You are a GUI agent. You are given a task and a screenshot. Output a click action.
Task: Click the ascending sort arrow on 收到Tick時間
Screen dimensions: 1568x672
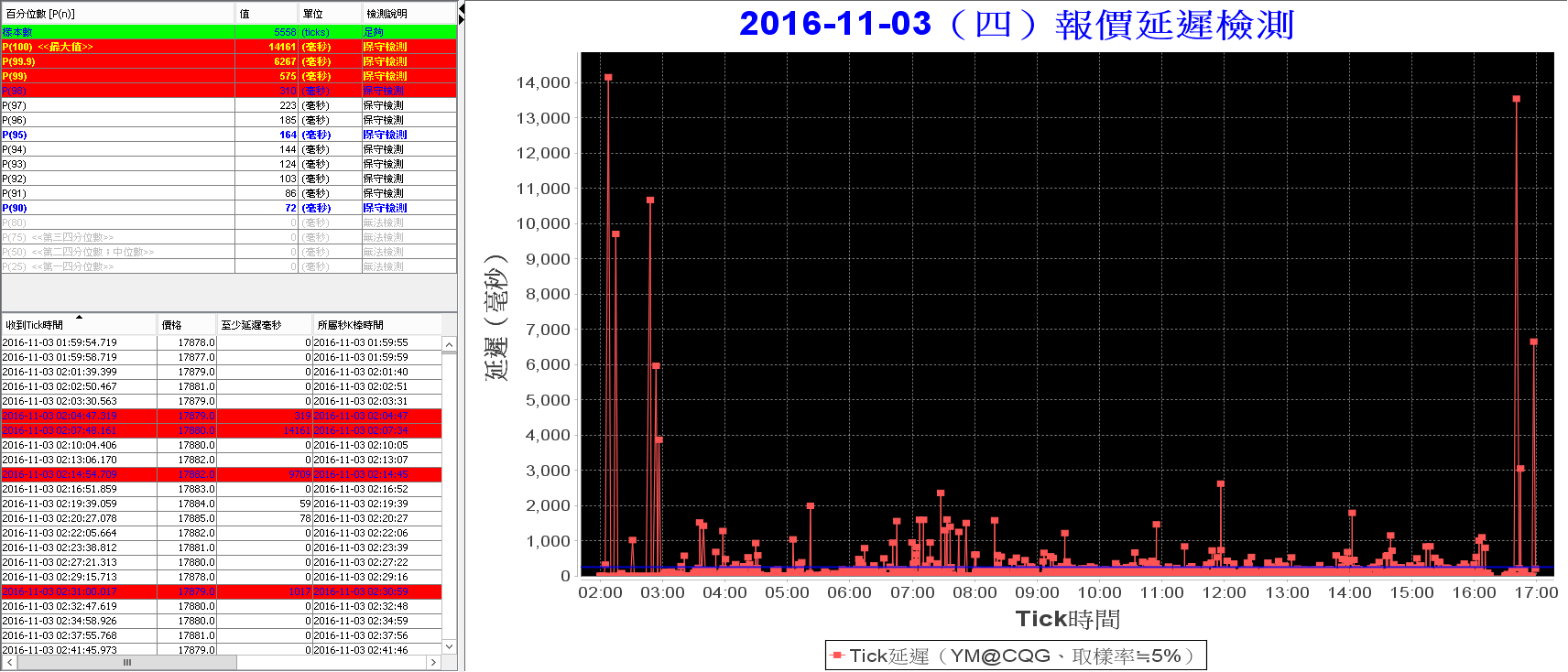tap(80, 318)
